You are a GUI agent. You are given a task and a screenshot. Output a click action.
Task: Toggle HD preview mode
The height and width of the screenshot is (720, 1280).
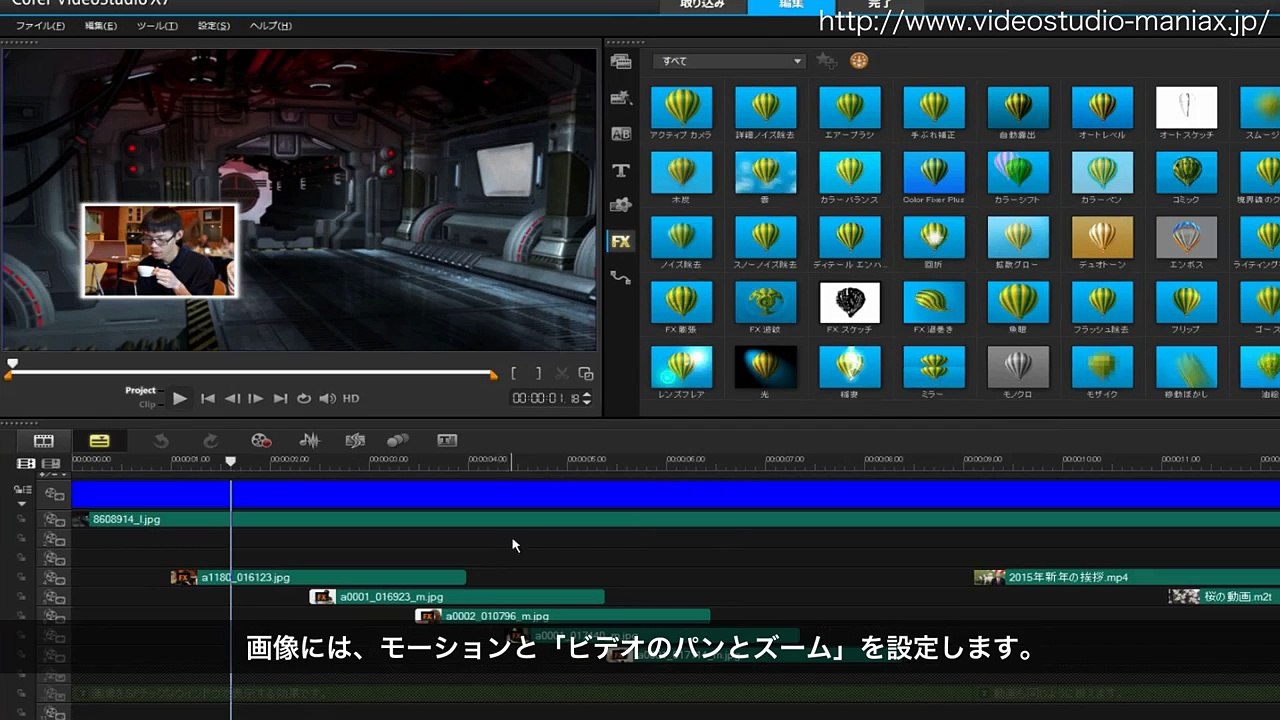pos(351,398)
